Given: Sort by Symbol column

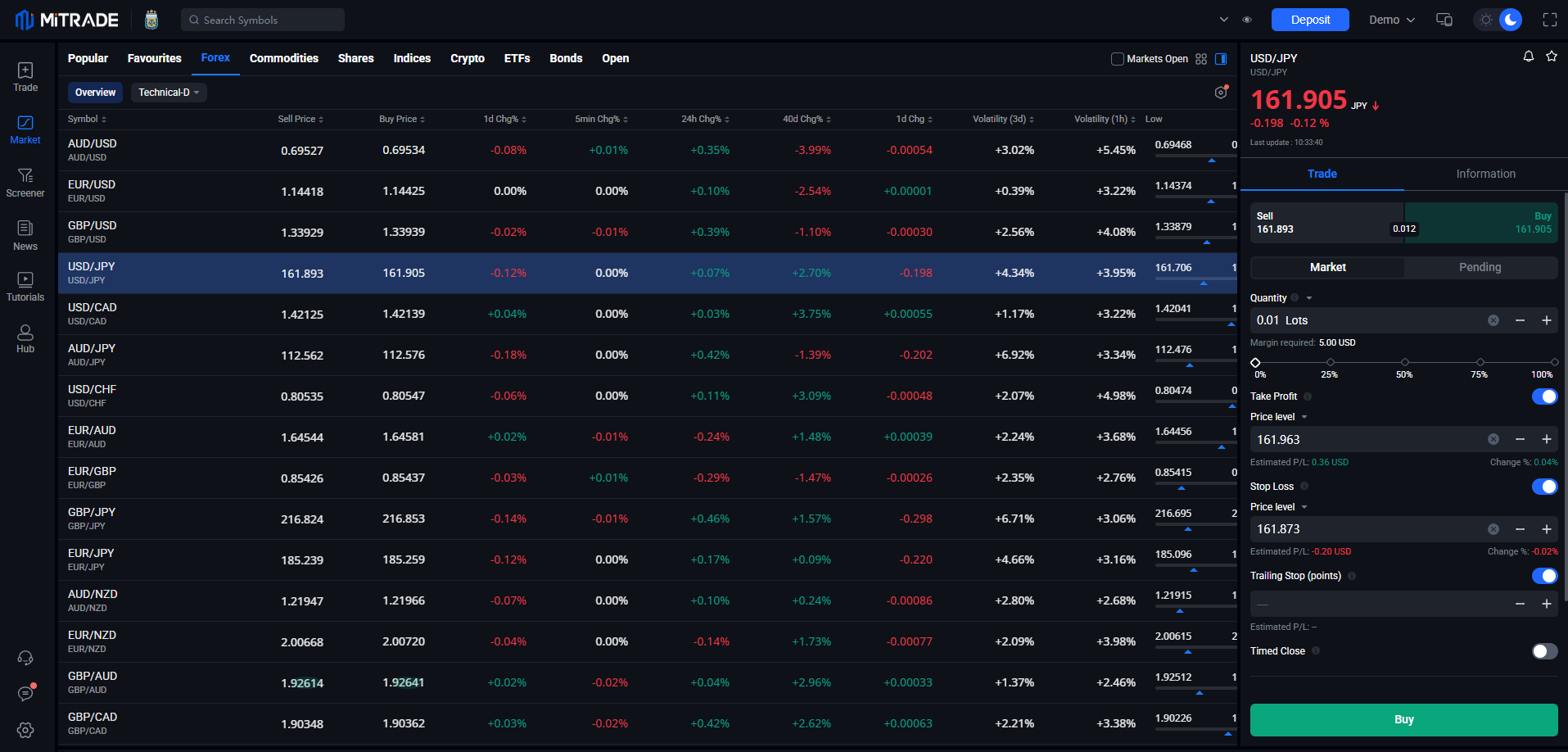Looking at the screenshot, I should coord(87,119).
